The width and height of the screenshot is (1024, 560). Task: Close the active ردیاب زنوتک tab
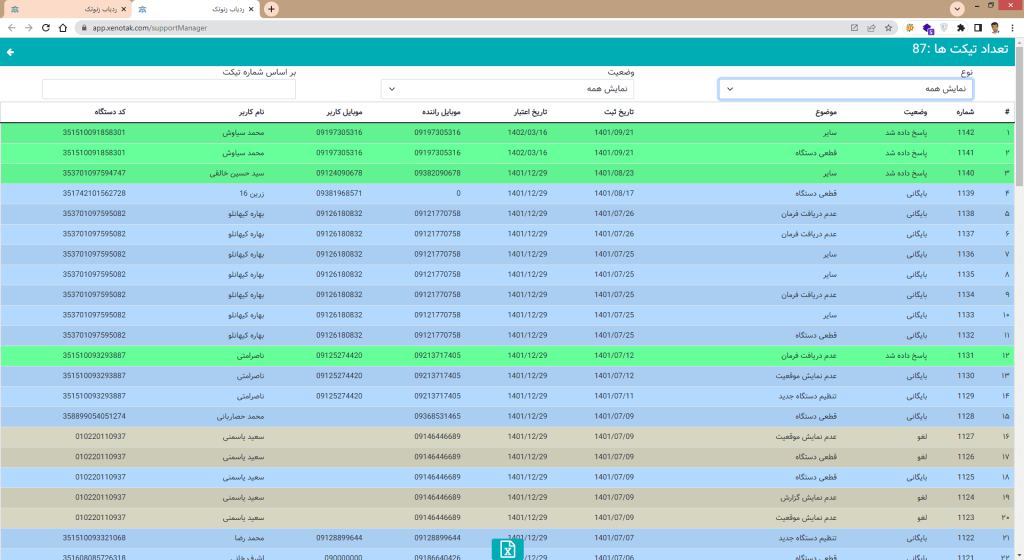click(250, 8)
